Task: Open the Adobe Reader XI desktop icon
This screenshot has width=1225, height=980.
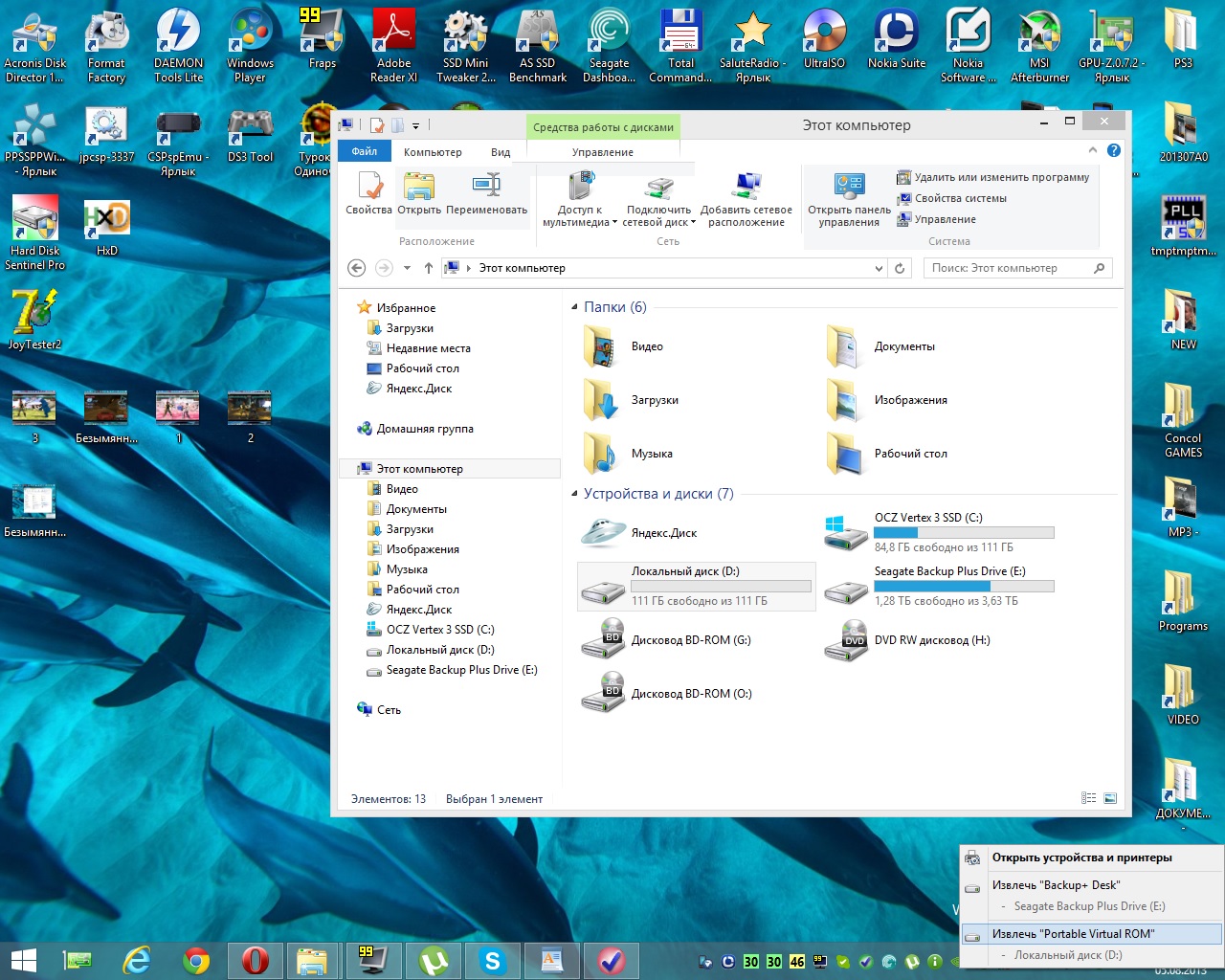Action: [393, 45]
